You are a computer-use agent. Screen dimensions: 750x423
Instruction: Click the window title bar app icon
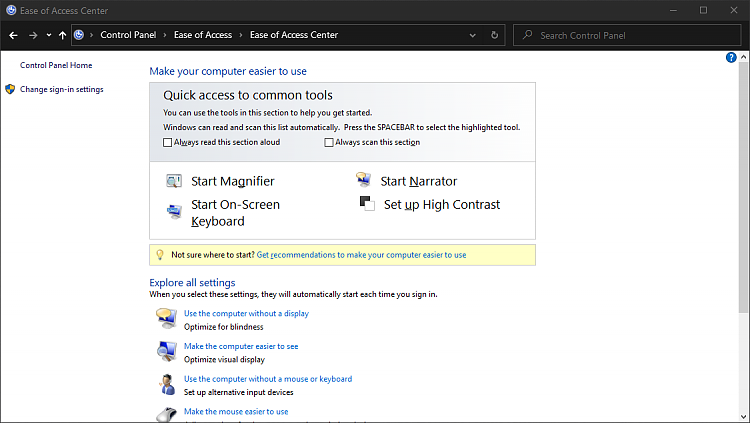pos(11,10)
